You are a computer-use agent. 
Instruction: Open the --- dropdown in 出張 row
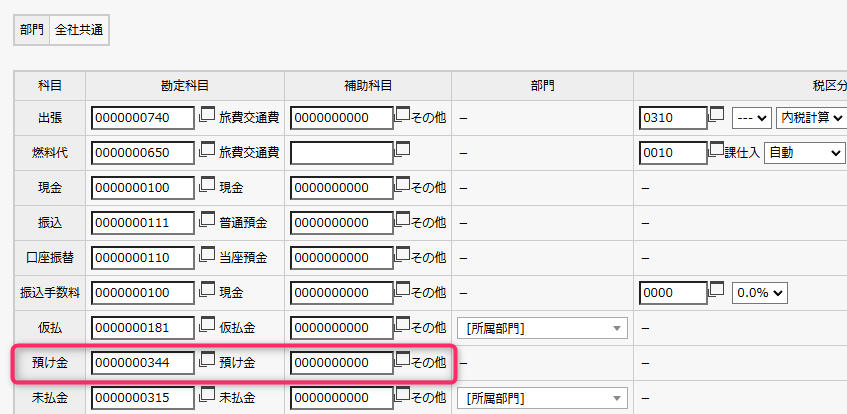752,118
